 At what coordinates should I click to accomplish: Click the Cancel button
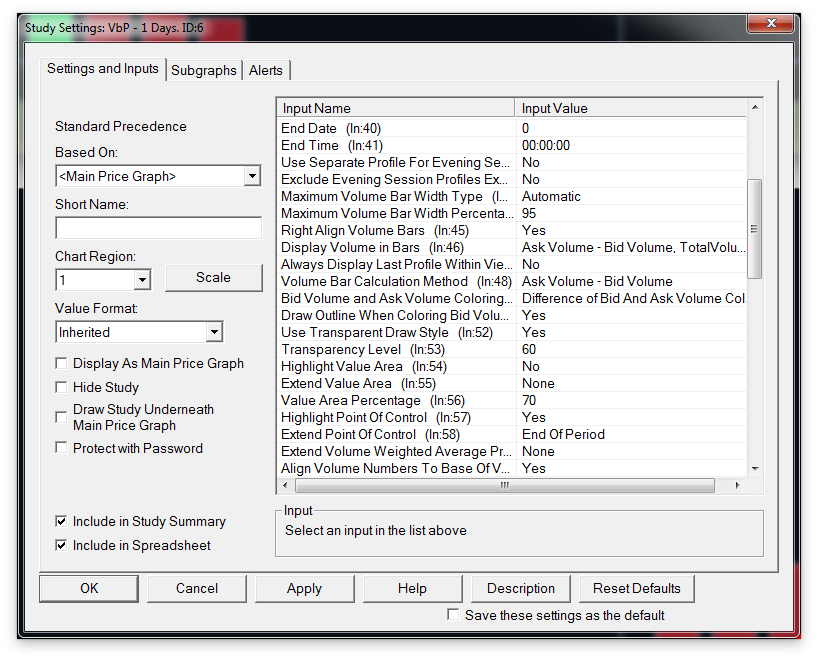tap(197, 589)
